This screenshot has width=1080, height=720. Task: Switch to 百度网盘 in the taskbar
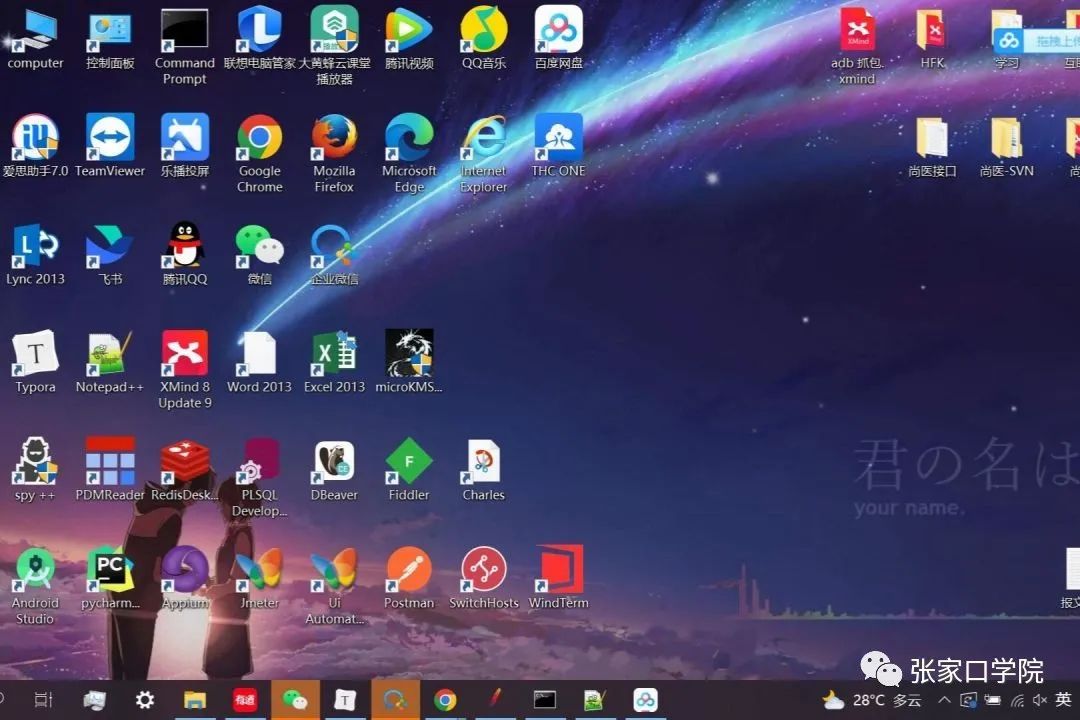(x=645, y=700)
